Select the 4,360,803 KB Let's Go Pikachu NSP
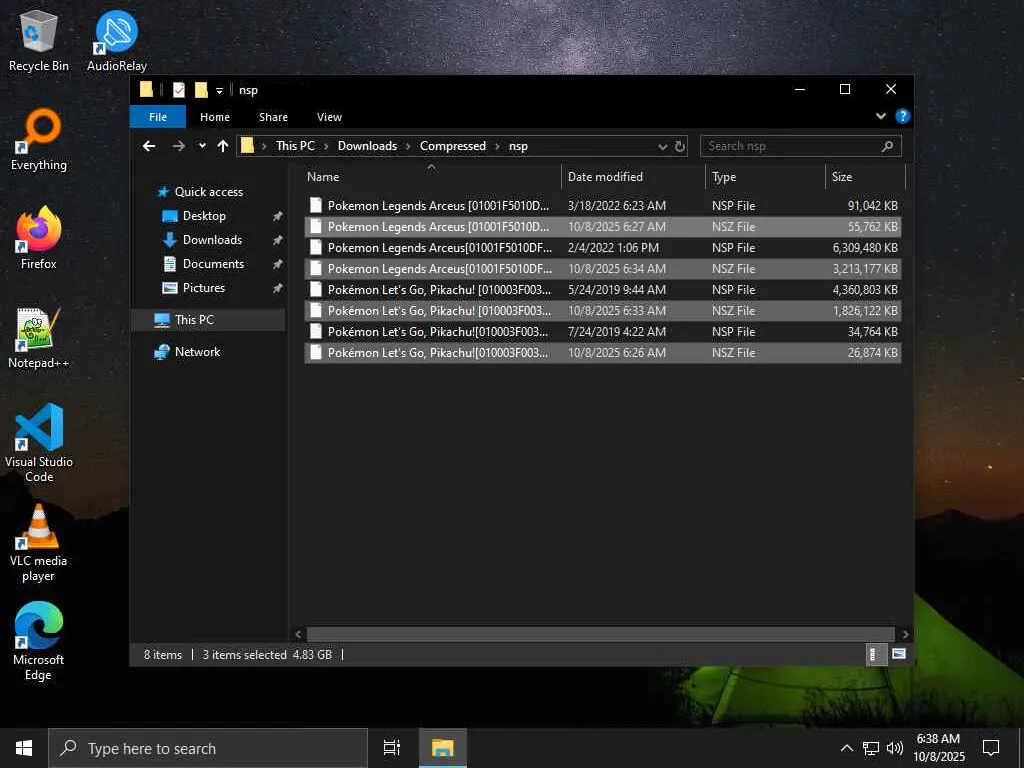The image size is (1024, 768). tap(603, 289)
